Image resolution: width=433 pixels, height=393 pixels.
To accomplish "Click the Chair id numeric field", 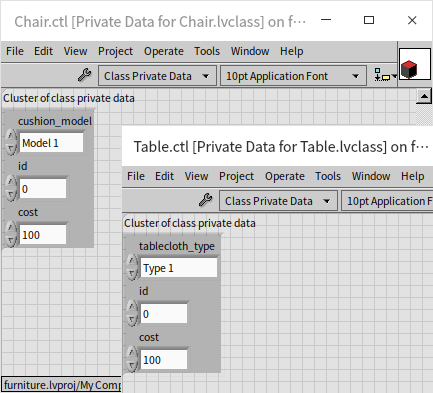I will (43, 189).
